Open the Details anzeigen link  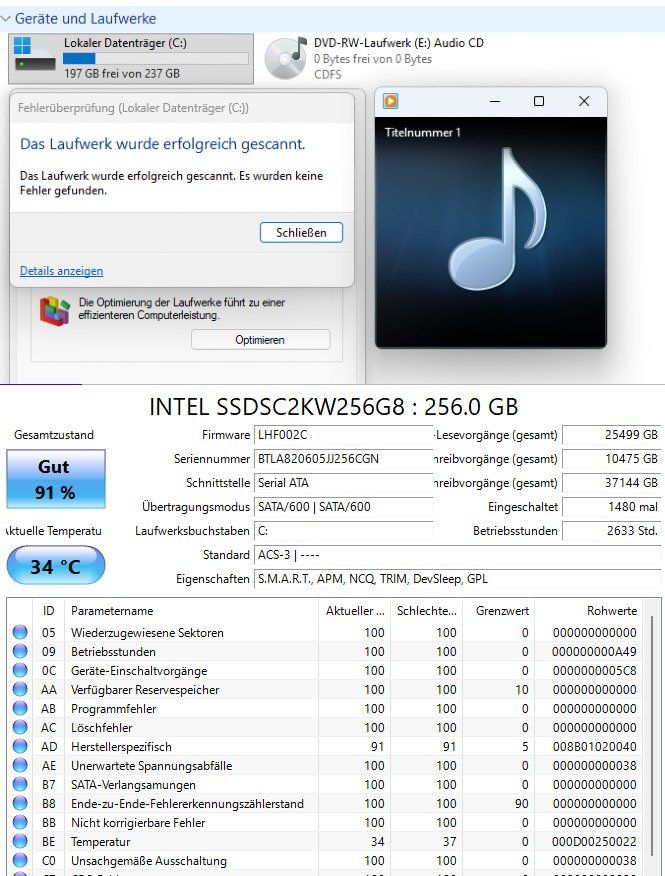tap(61, 270)
